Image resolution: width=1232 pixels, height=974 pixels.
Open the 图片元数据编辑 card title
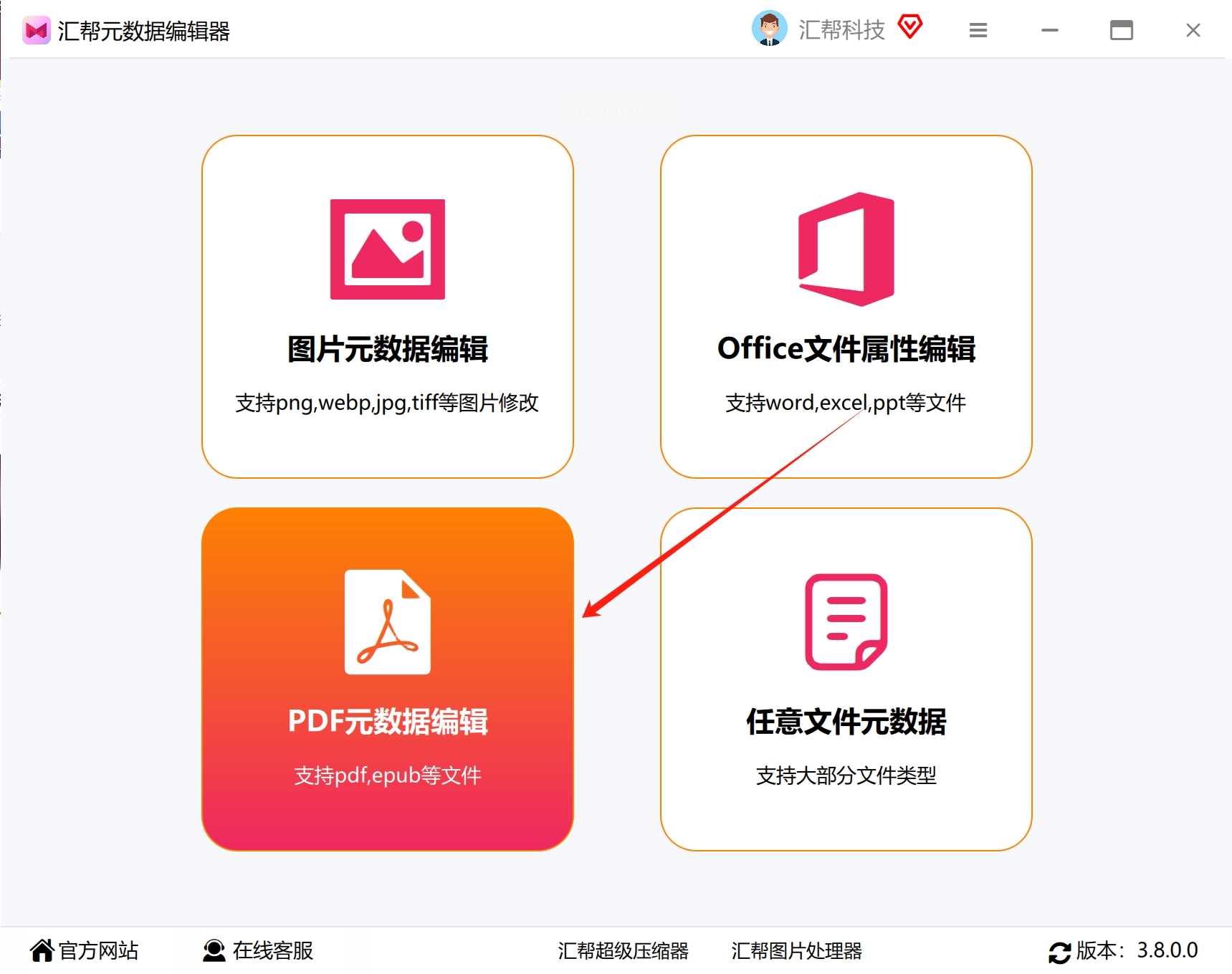point(387,349)
